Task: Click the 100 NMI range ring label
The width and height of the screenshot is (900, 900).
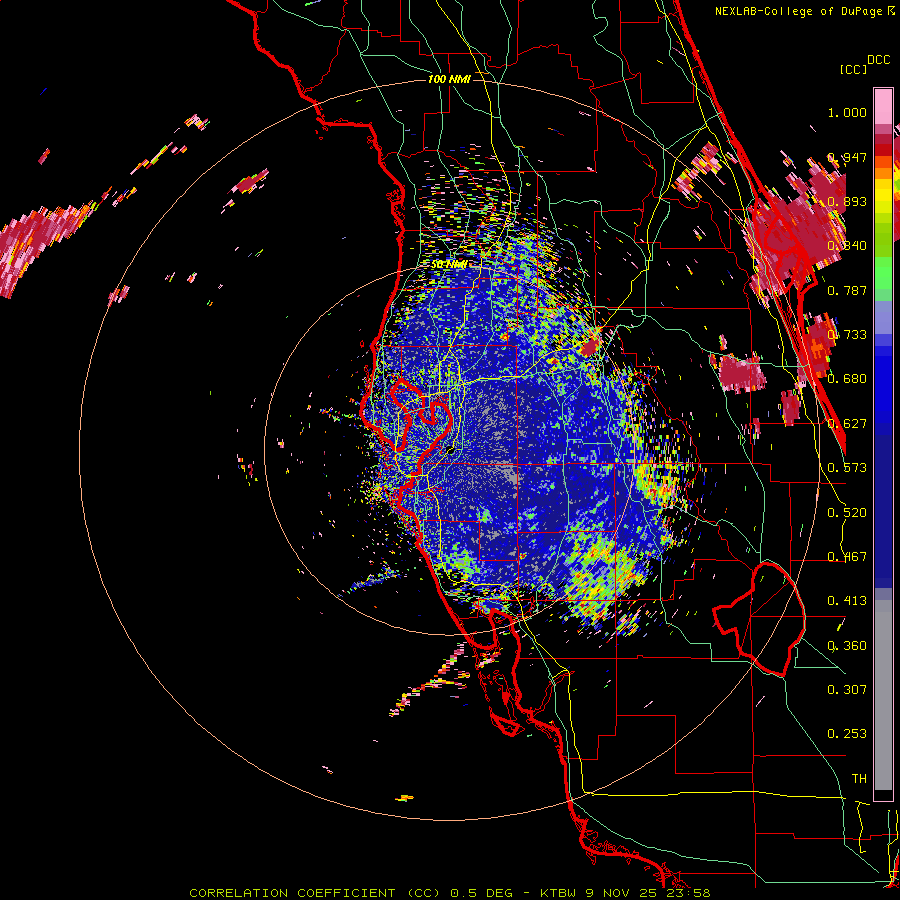Action: pyautogui.click(x=449, y=79)
